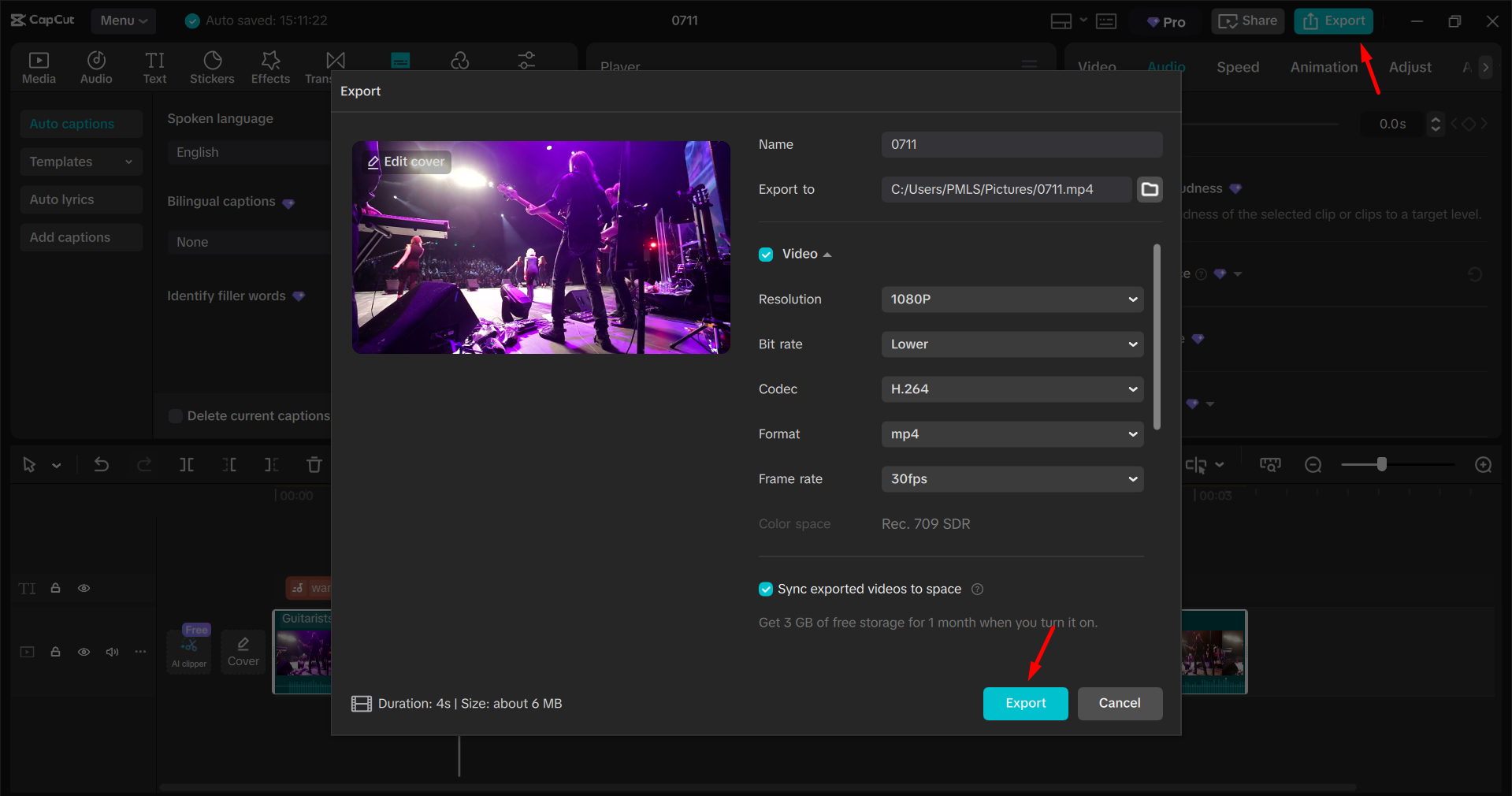Screen dimensions: 1512x796
Task: Click the timeline zoom slider
Action: coord(1381,465)
